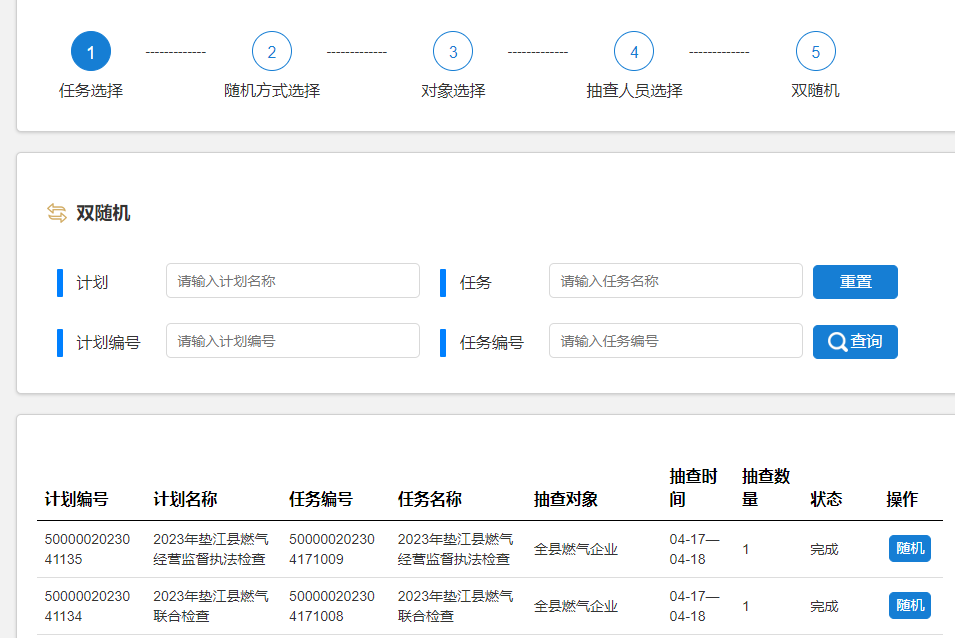The height and width of the screenshot is (638, 955).
Task: Click plan name 2023年垫江县燃气联合检查
Action: (211, 606)
